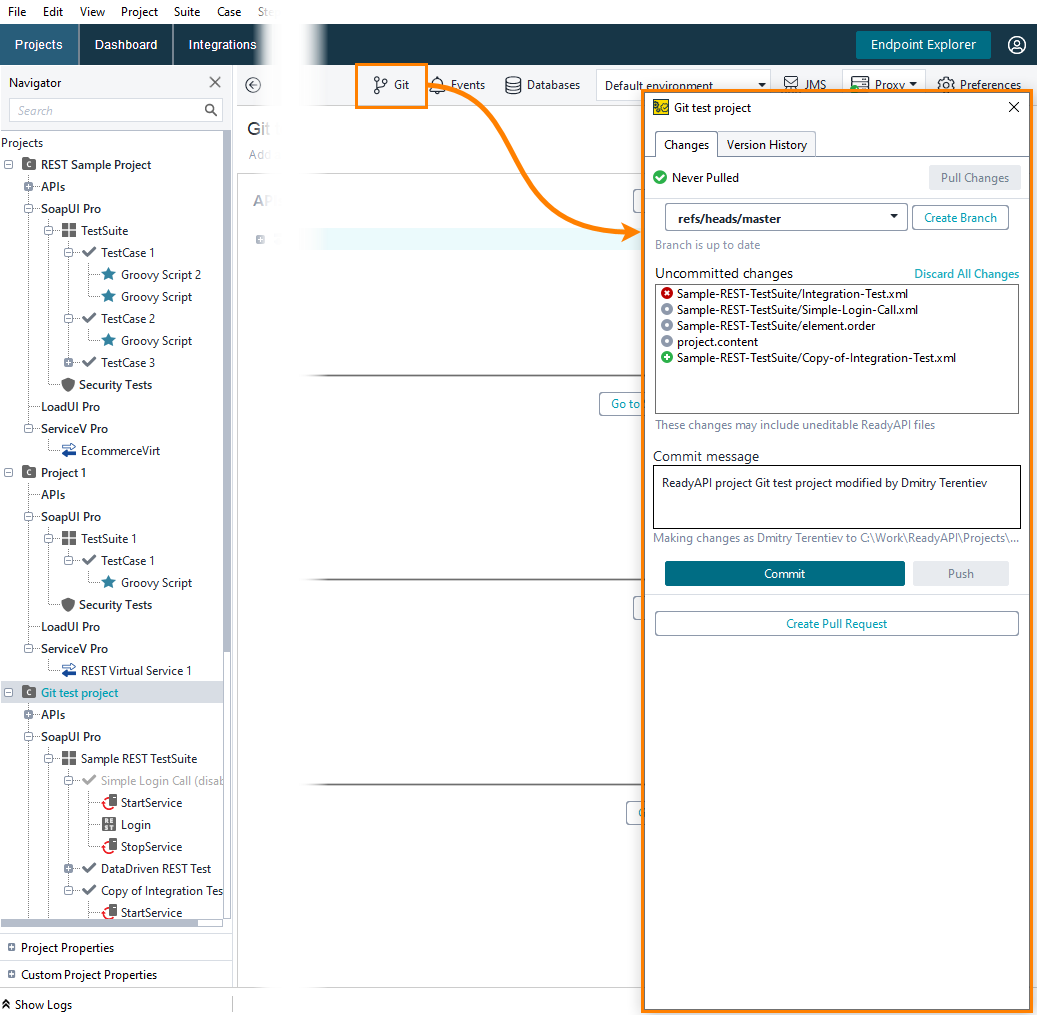The image size is (1037, 1015).
Task: Click the Navigator horizontal scrollbar
Action: click(99, 923)
